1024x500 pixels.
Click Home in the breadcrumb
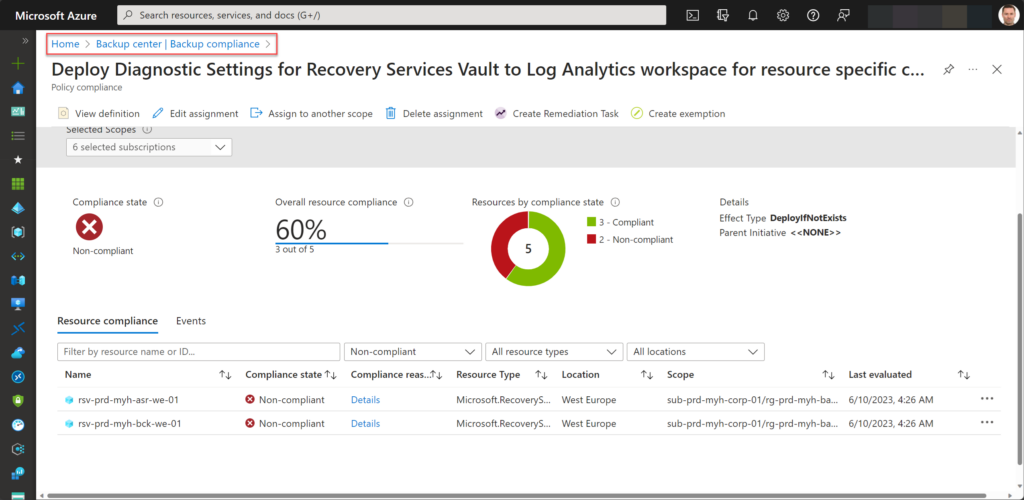point(65,44)
